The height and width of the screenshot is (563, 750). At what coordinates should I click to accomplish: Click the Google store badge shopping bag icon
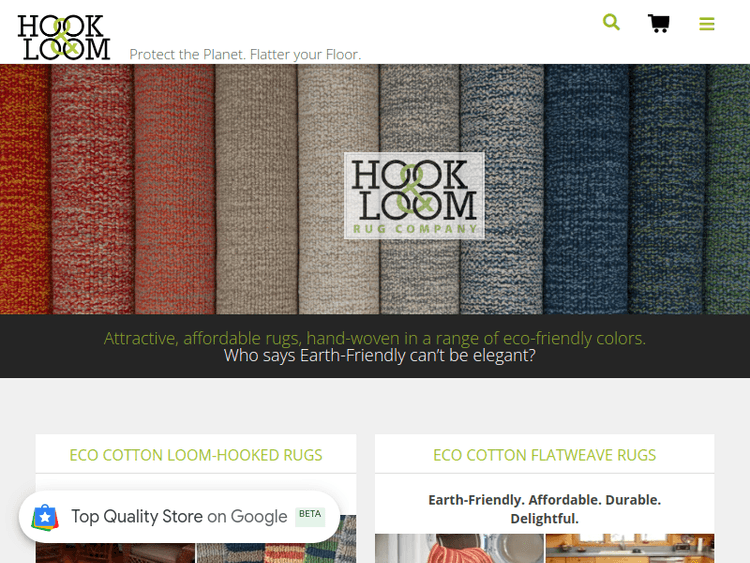tap(45, 517)
